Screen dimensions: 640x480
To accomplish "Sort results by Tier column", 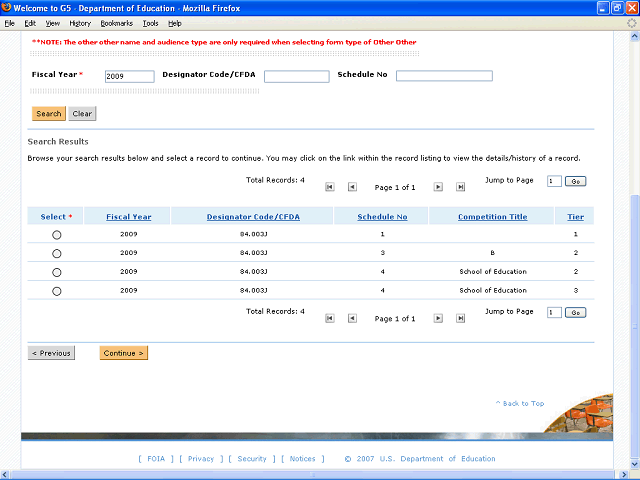I will pos(576,217).
